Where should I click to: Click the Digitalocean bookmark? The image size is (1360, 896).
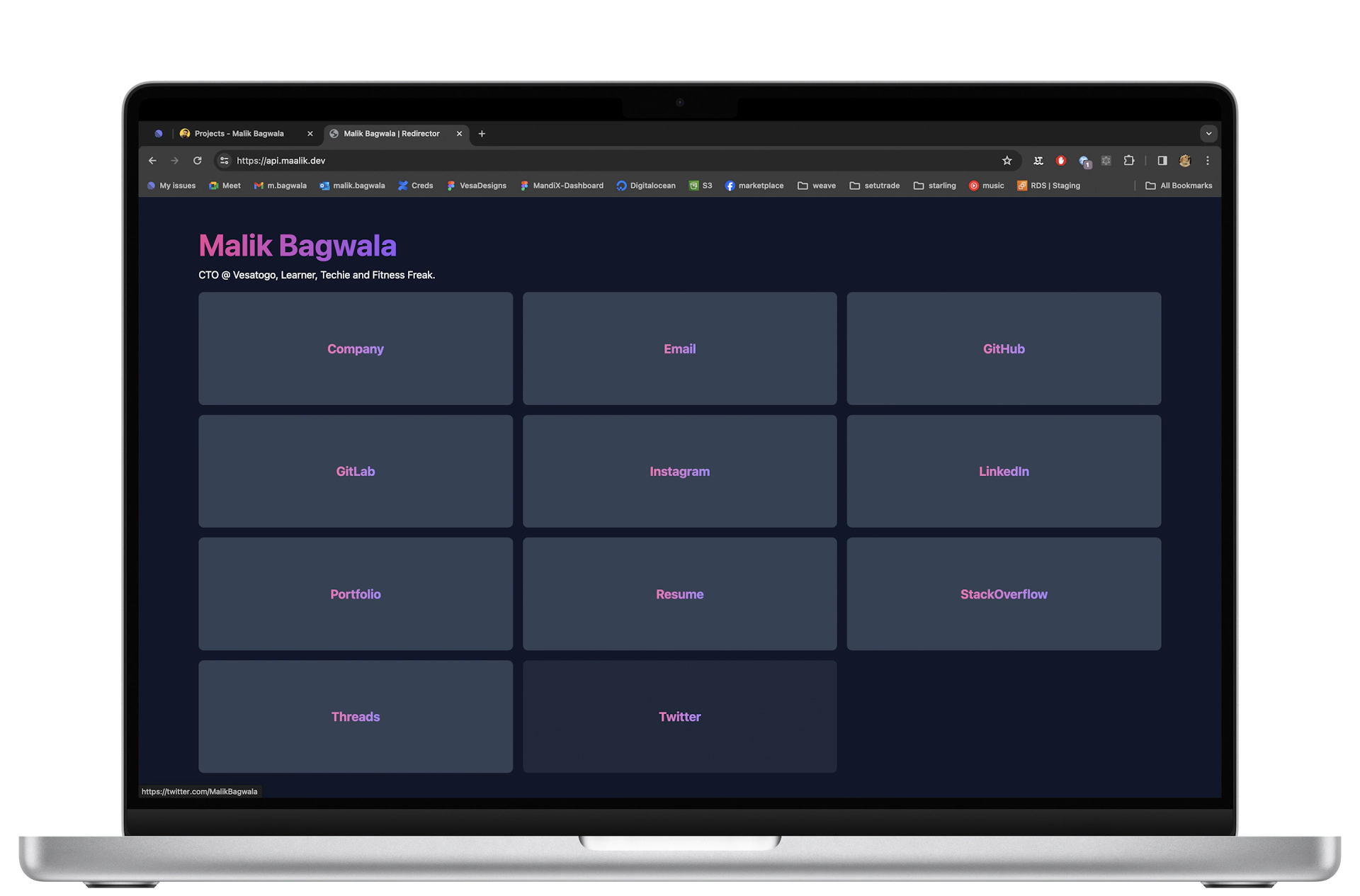(x=645, y=186)
